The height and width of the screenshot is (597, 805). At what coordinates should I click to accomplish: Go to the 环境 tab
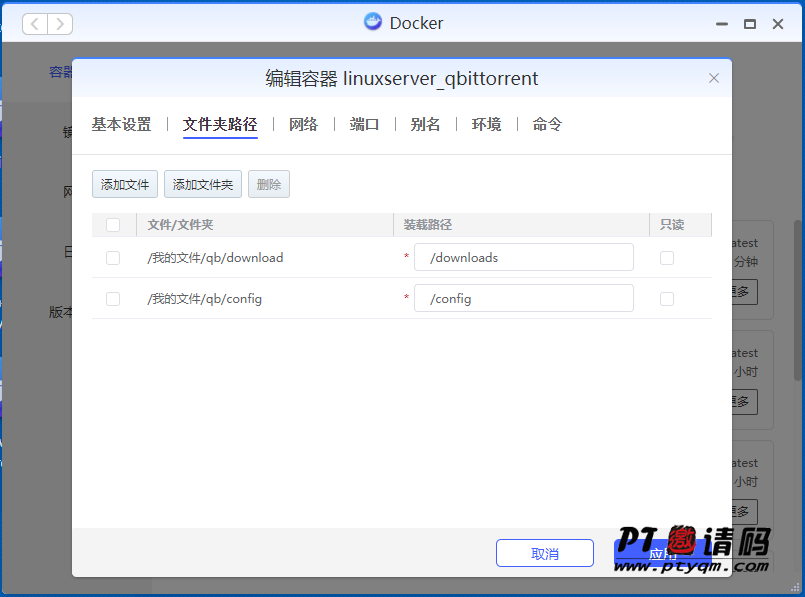486,124
